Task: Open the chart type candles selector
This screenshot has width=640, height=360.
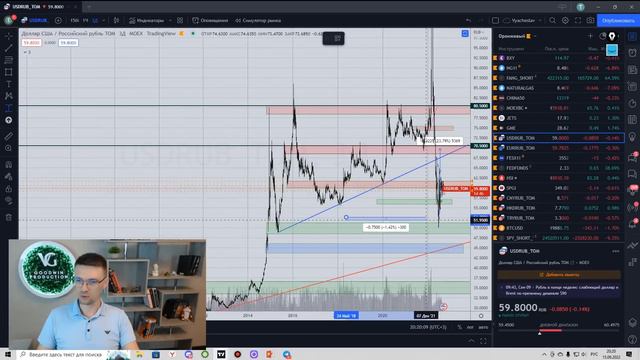Action: pos(116,20)
